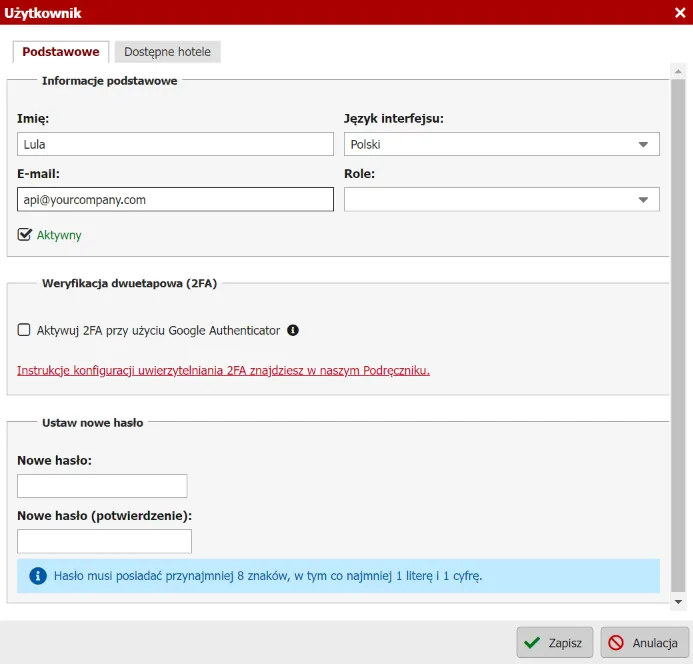Click the Weryfikacja dwuetapowa (2FA) heading

(129, 283)
